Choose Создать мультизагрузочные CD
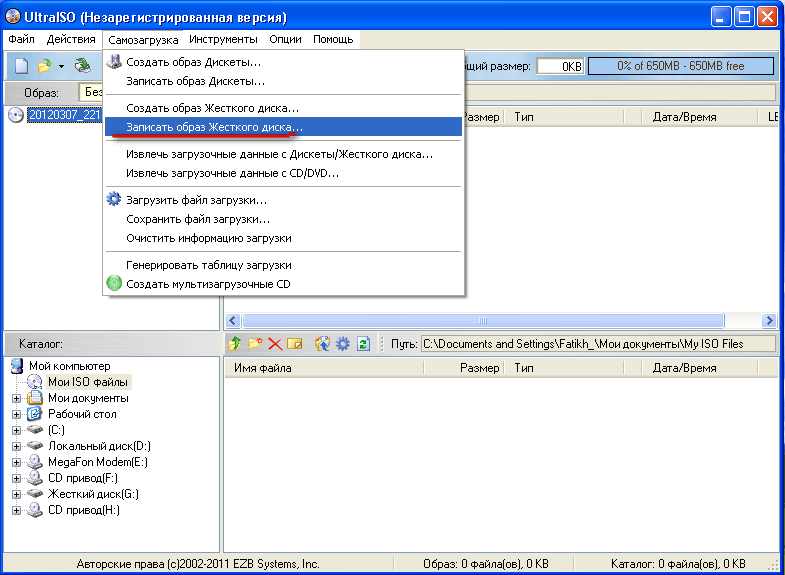Screen dimensions: 785x575 coord(283,284)
